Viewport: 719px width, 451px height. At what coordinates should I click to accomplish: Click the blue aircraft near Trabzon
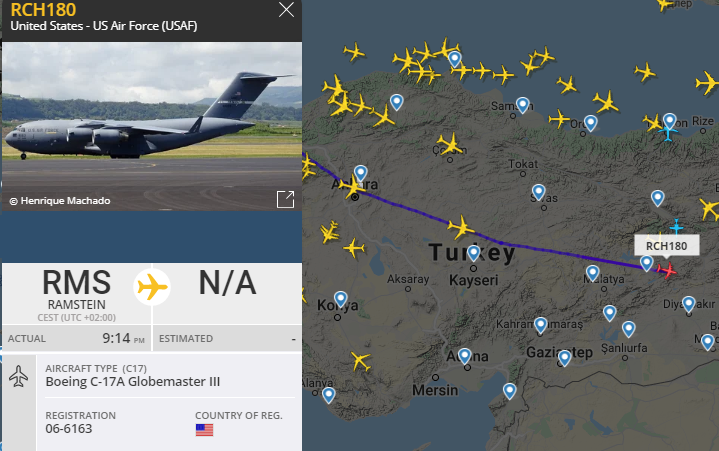click(668, 132)
